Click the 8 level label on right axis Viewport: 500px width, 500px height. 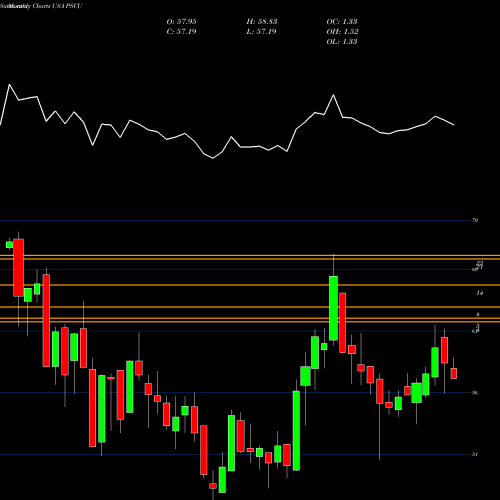coord(478,315)
